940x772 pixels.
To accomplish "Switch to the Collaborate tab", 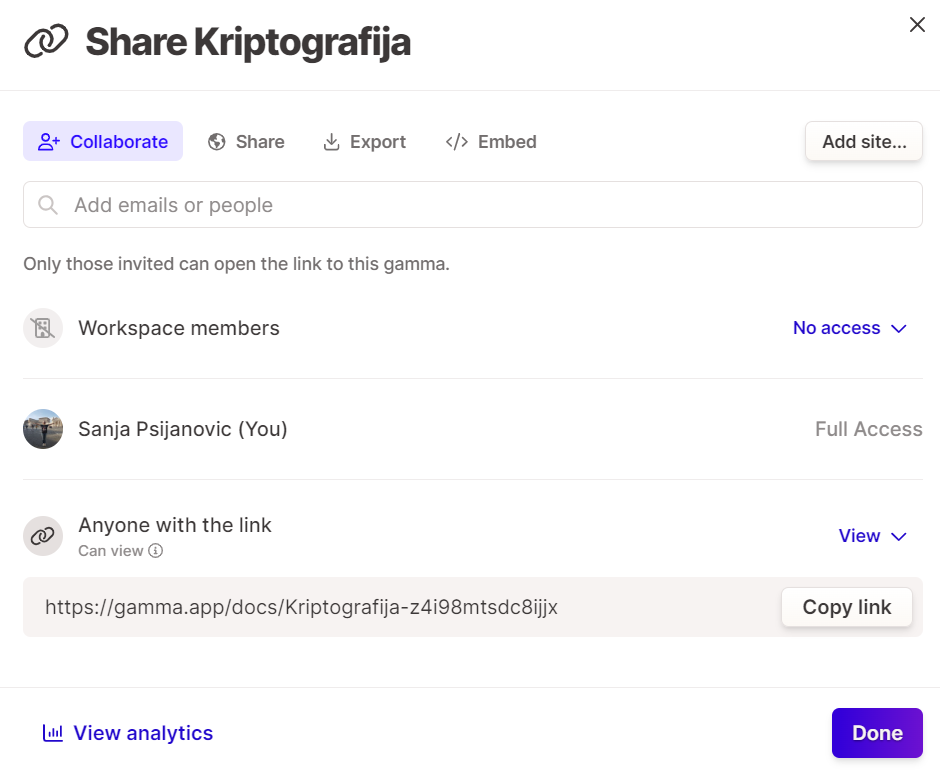I will (103, 142).
